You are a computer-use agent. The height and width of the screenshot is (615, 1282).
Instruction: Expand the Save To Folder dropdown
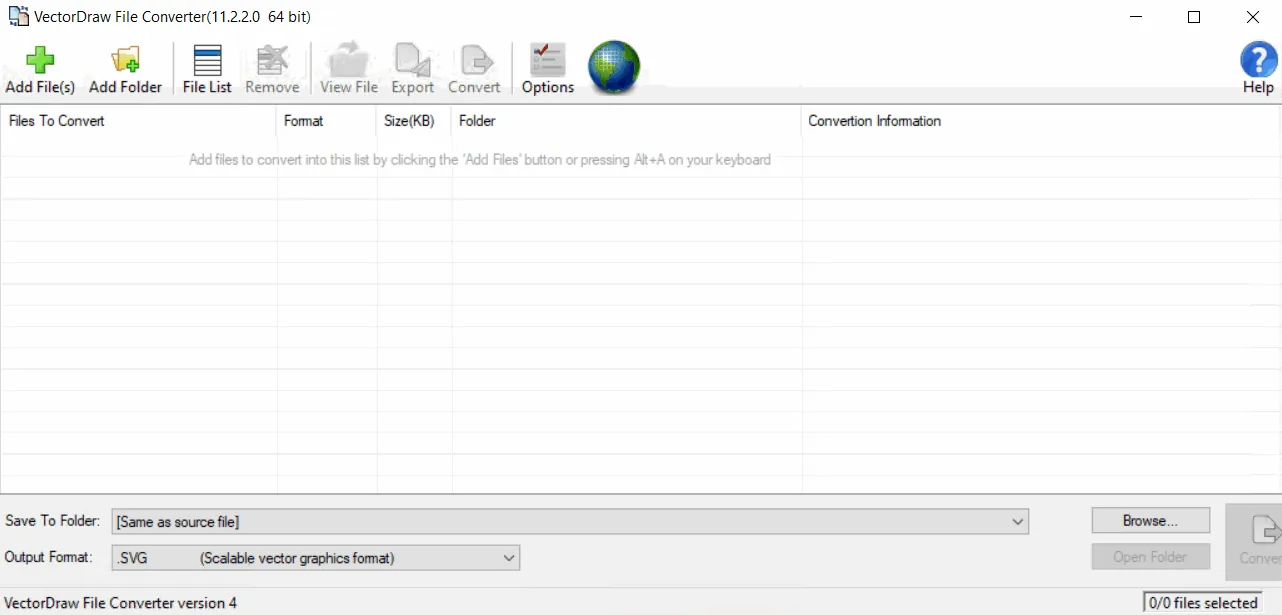click(x=1018, y=522)
